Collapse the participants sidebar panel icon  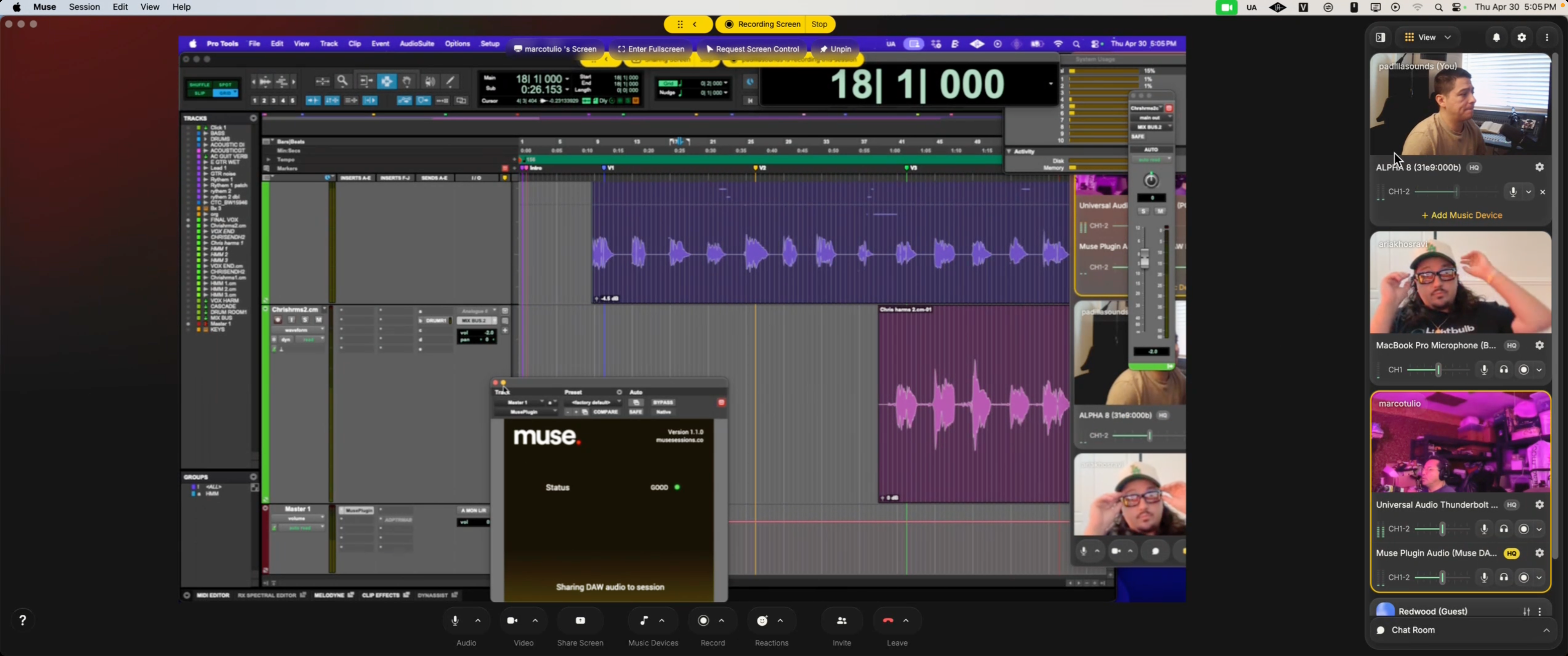[1380, 37]
